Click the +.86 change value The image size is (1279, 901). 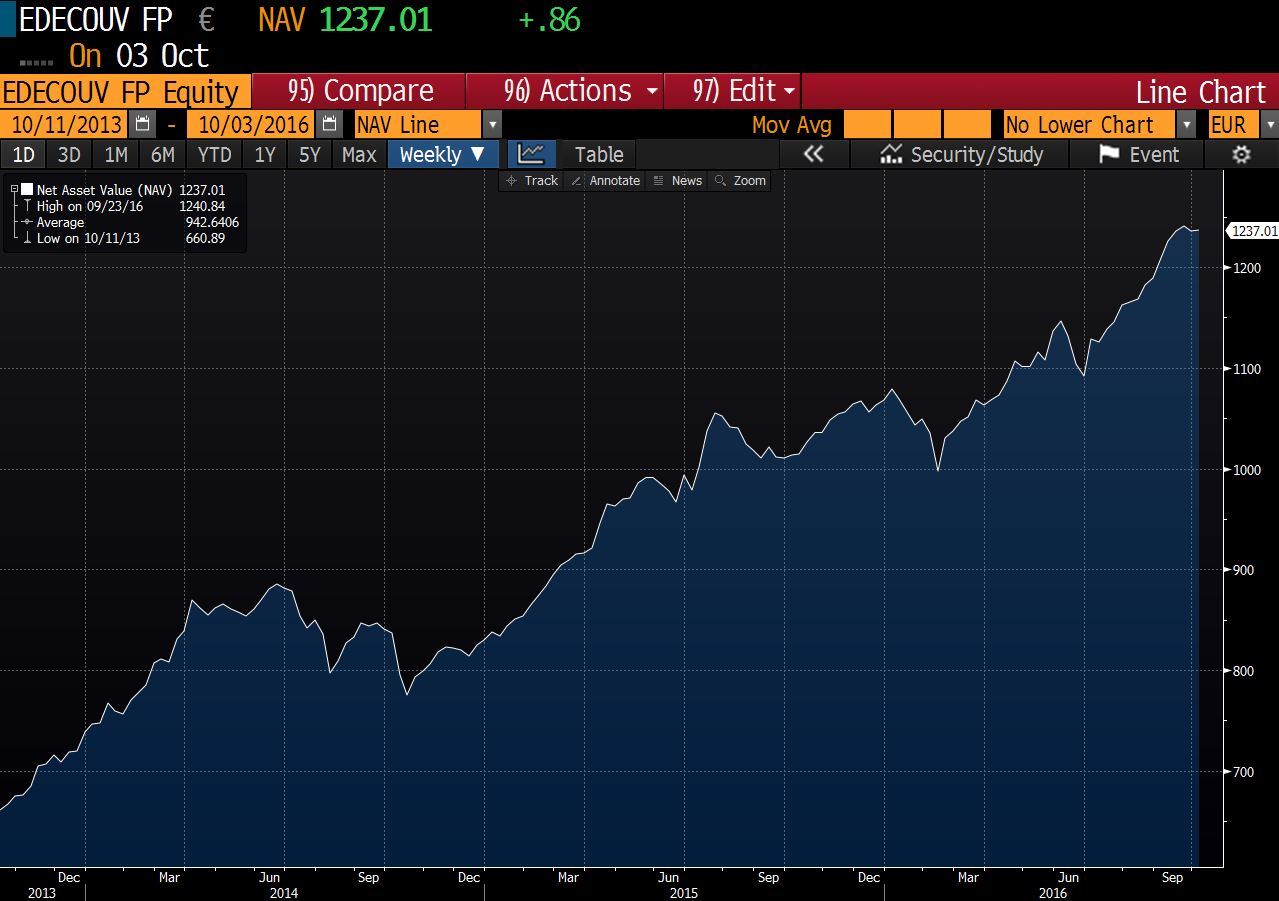[550, 20]
